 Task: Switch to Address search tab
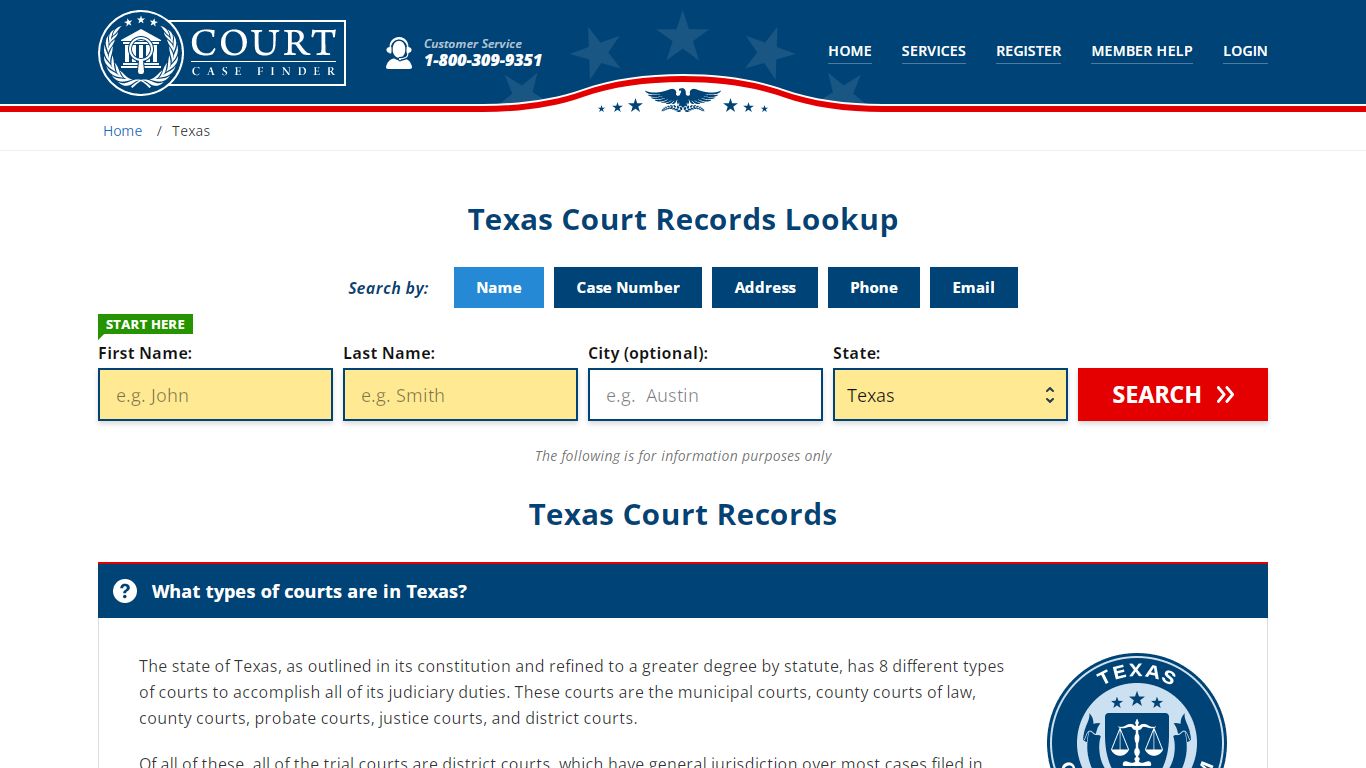coord(765,287)
